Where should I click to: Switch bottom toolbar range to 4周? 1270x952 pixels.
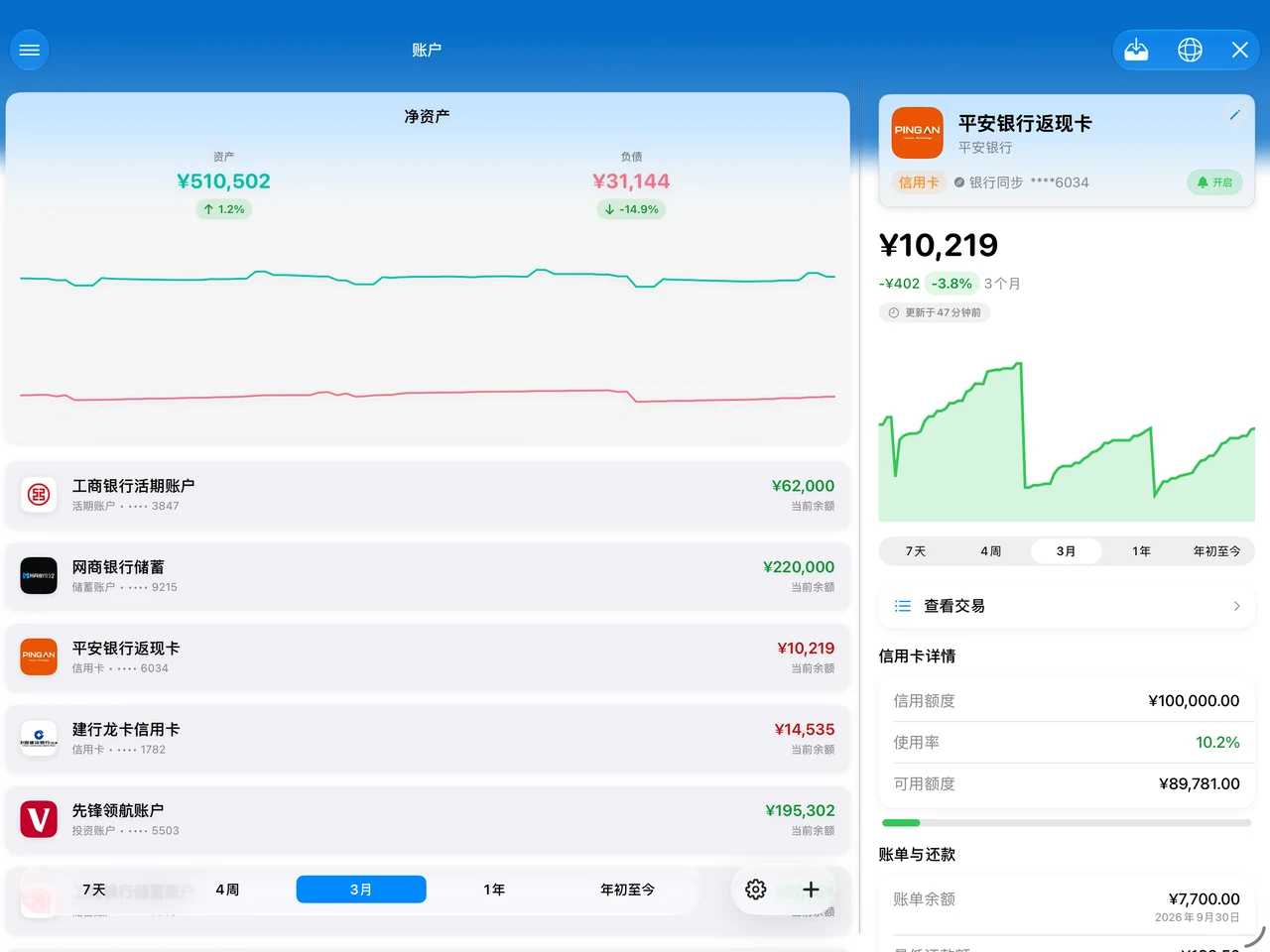pyautogui.click(x=227, y=890)
